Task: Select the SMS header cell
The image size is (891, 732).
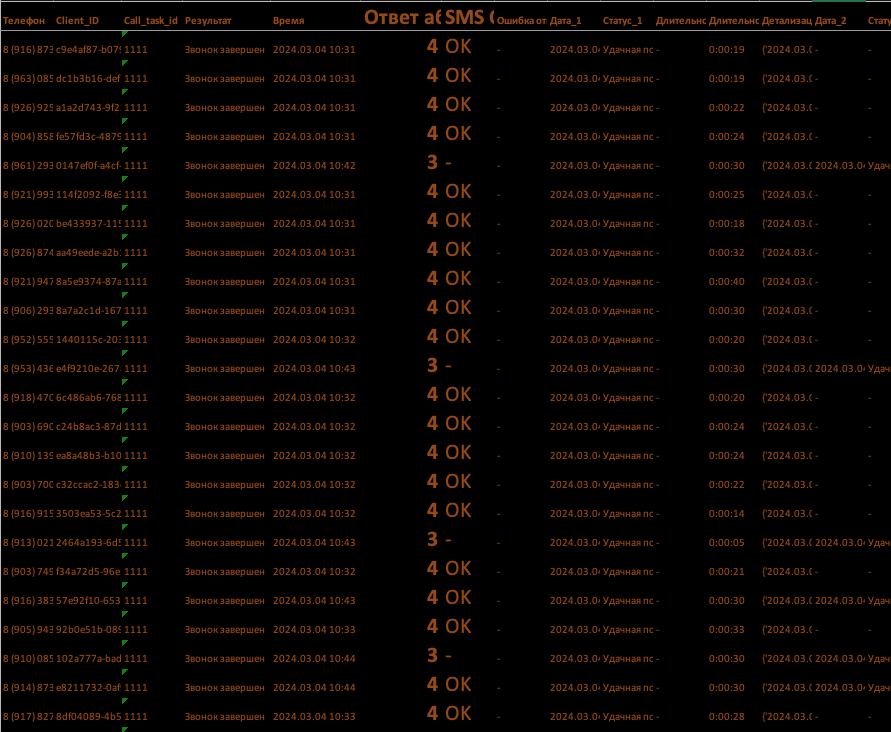Action: coord(469,18)
